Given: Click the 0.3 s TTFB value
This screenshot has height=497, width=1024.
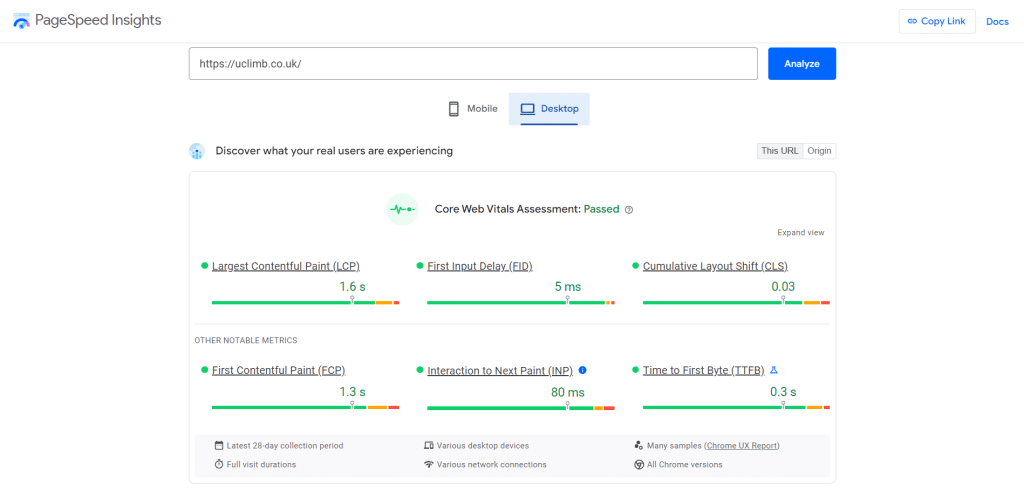Looking at the screenshot, I should pyautogui.click(x=783, y=392).
